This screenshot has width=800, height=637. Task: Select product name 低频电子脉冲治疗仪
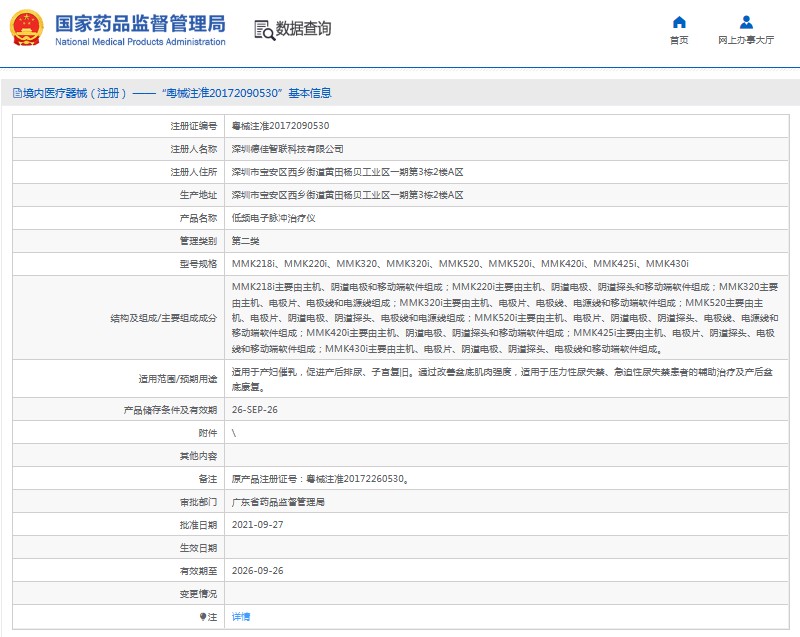click(273, 218)
